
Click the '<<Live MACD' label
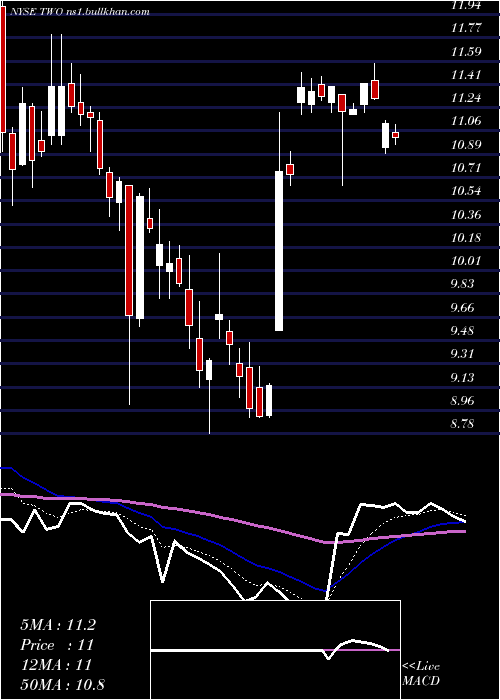(x=421, y=674)
